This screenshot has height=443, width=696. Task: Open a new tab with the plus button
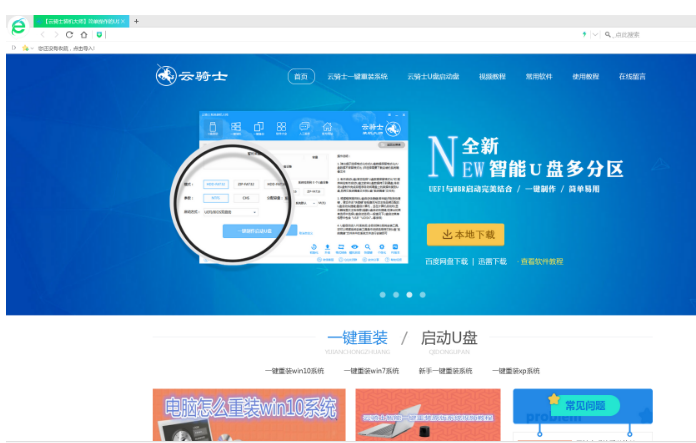[136, 21]
